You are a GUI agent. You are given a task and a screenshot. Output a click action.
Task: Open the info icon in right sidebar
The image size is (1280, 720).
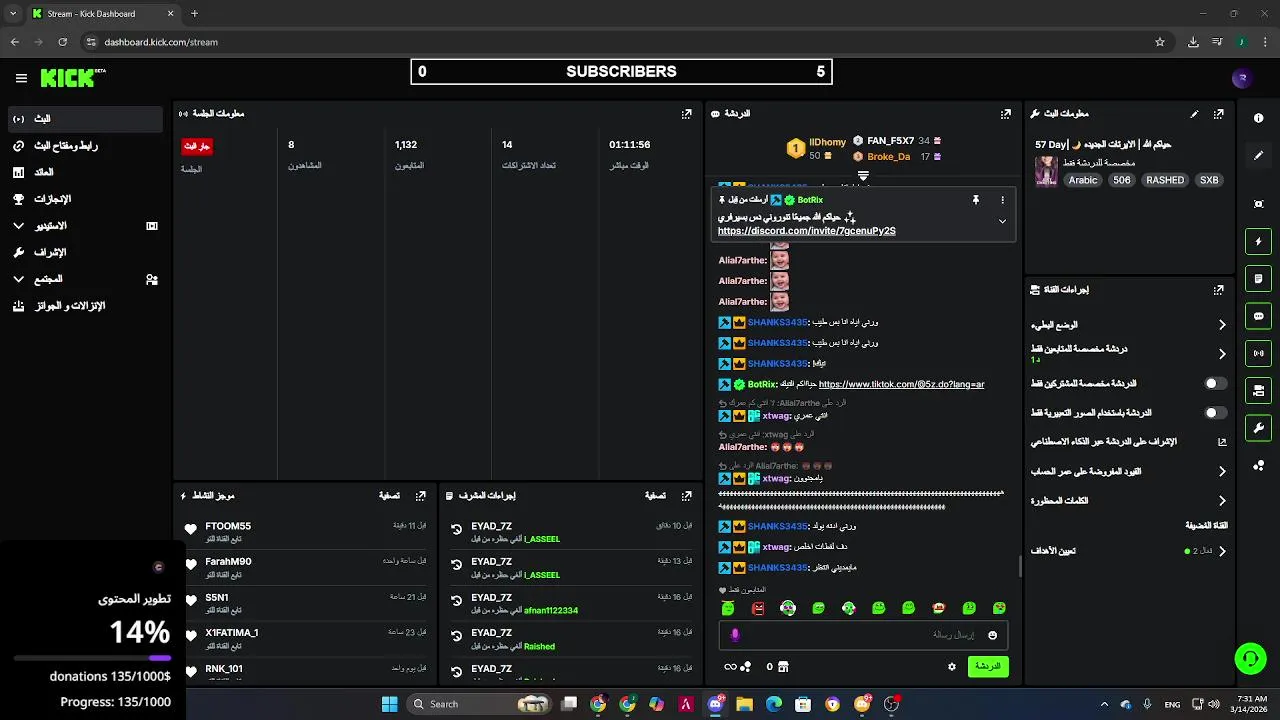[1258, 118]
